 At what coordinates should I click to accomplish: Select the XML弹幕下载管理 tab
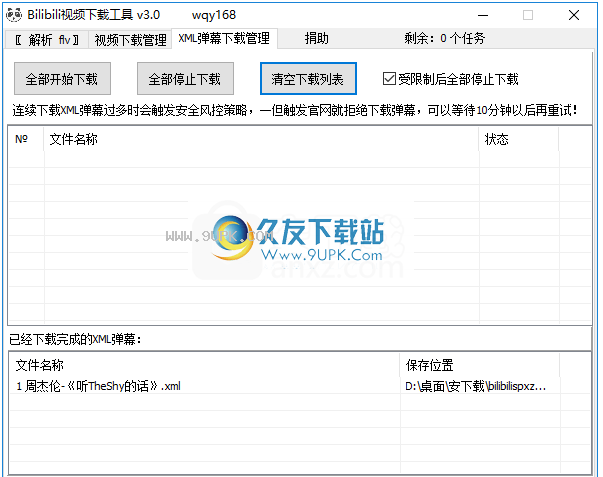coord(224,38)
